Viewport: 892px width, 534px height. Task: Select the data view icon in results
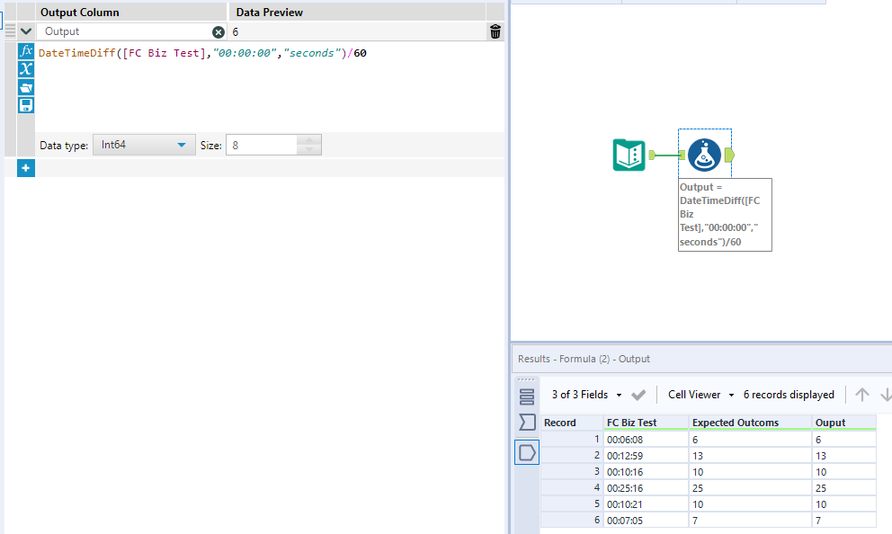527,453
